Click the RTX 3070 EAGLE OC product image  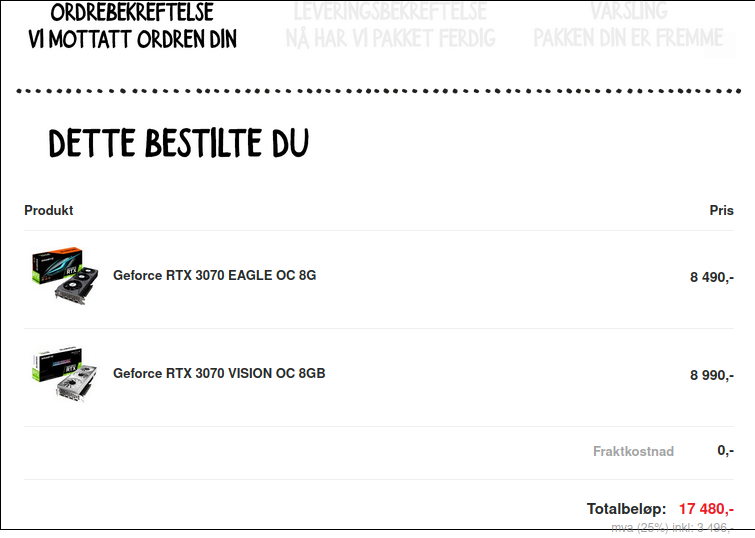pyautogui.click(x=65, y=276)
